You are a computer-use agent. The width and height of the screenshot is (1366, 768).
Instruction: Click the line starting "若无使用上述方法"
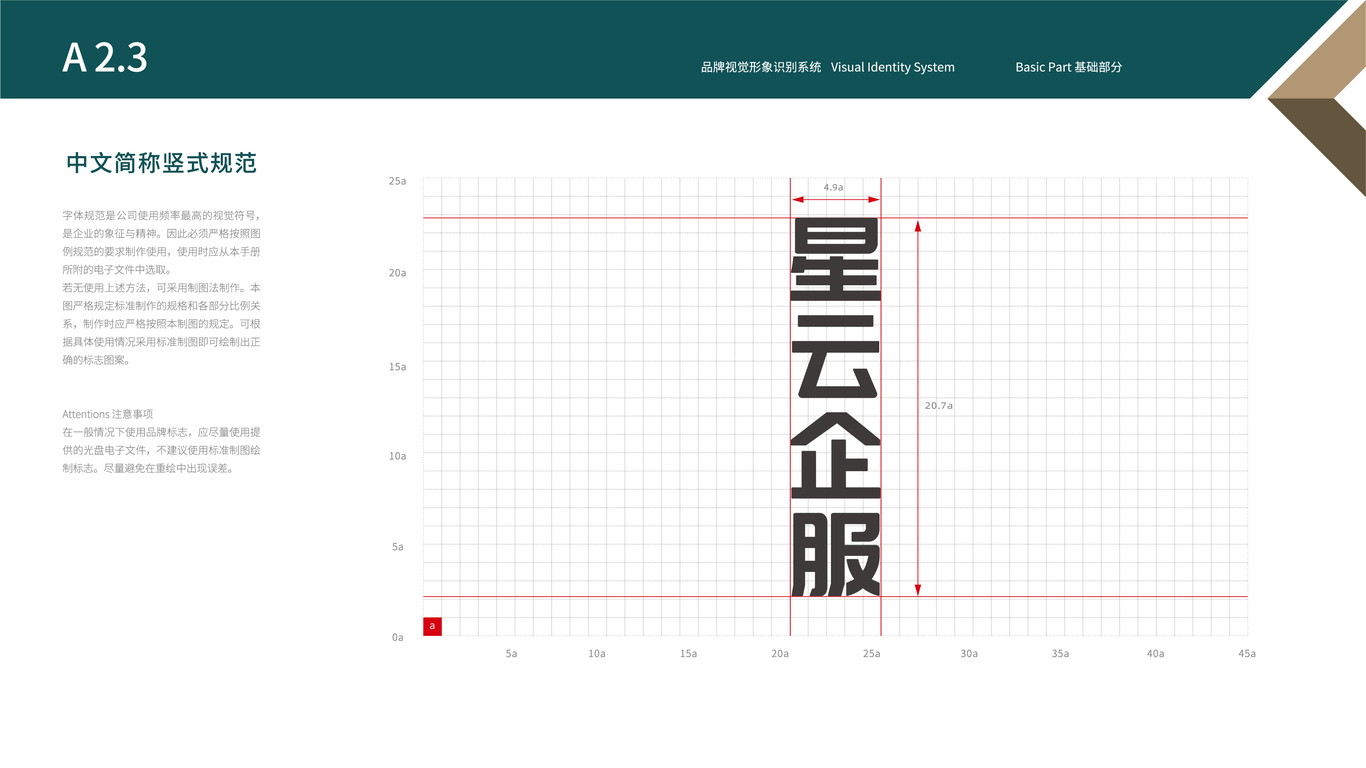[x=162, y=288]
